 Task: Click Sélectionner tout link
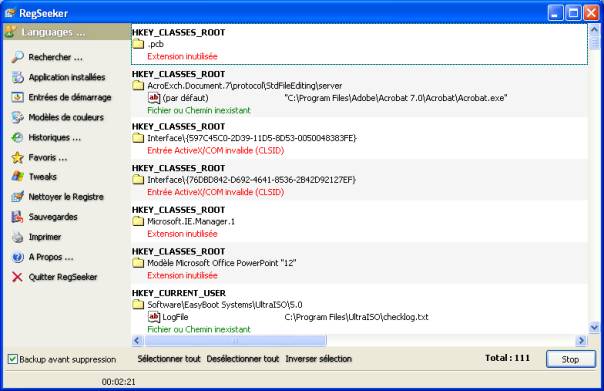(x=169, y=359)
